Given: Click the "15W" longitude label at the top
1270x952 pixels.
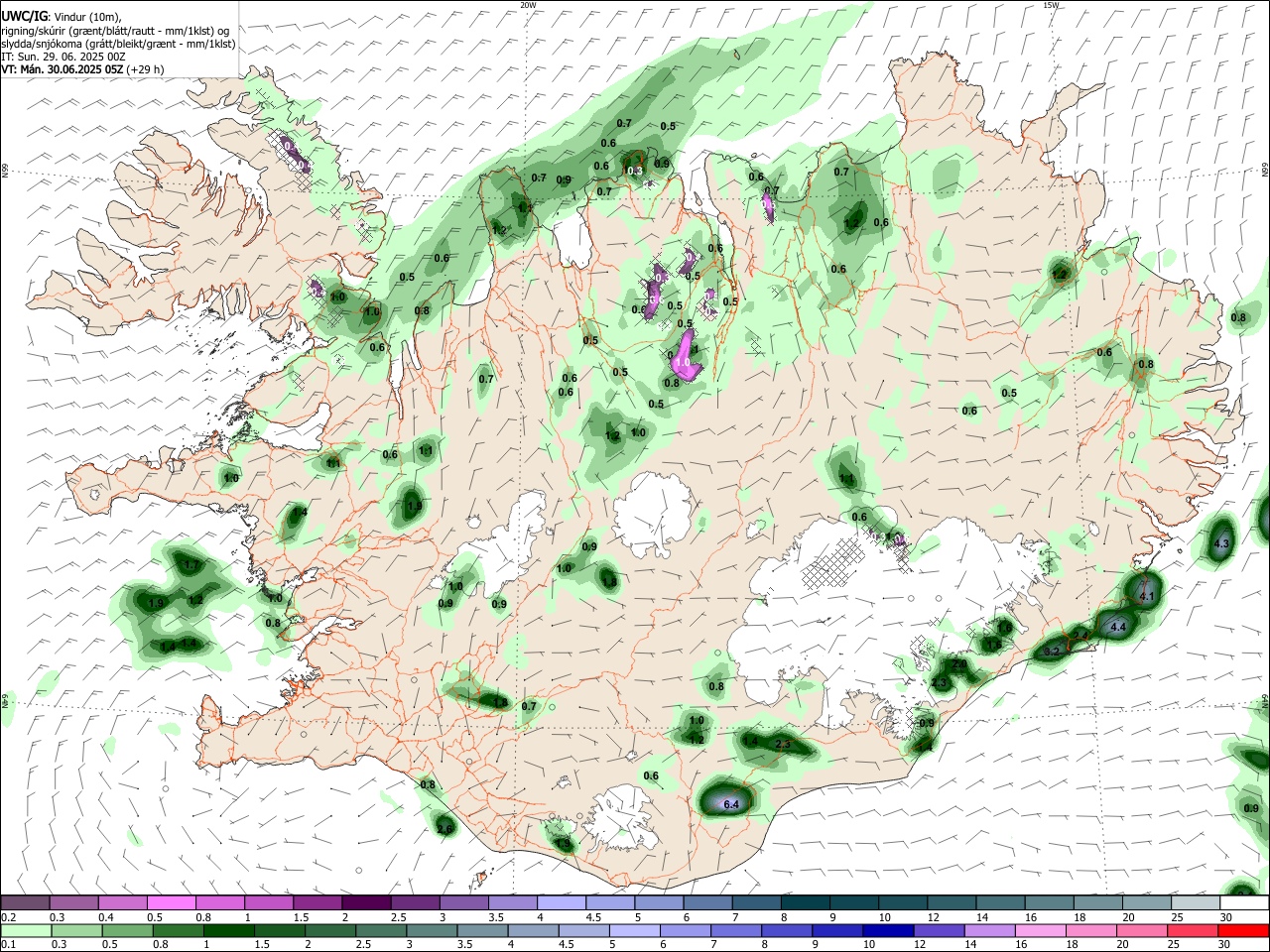Looking at the screenshot, I should point(1051,5).
